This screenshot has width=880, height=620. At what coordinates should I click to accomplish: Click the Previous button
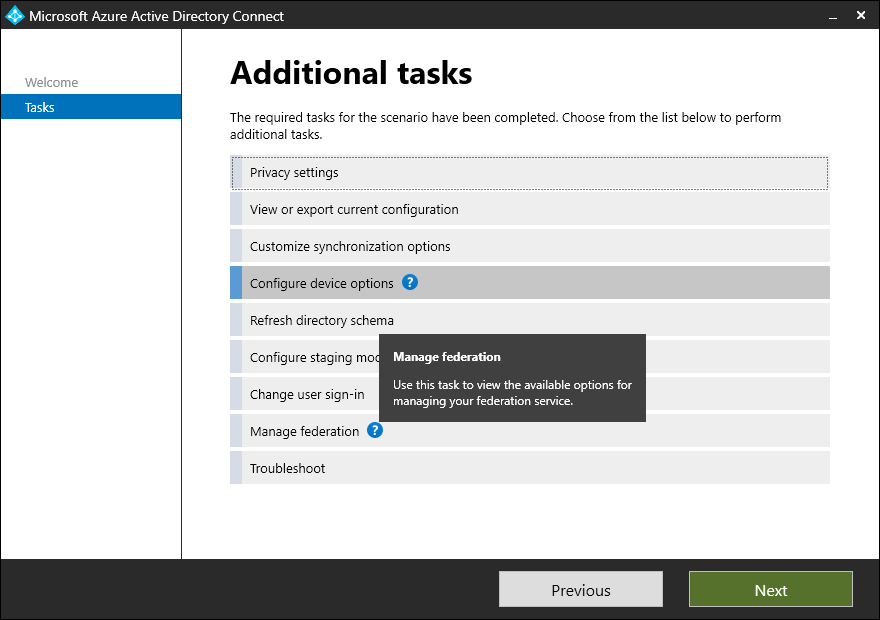[580, 589]
